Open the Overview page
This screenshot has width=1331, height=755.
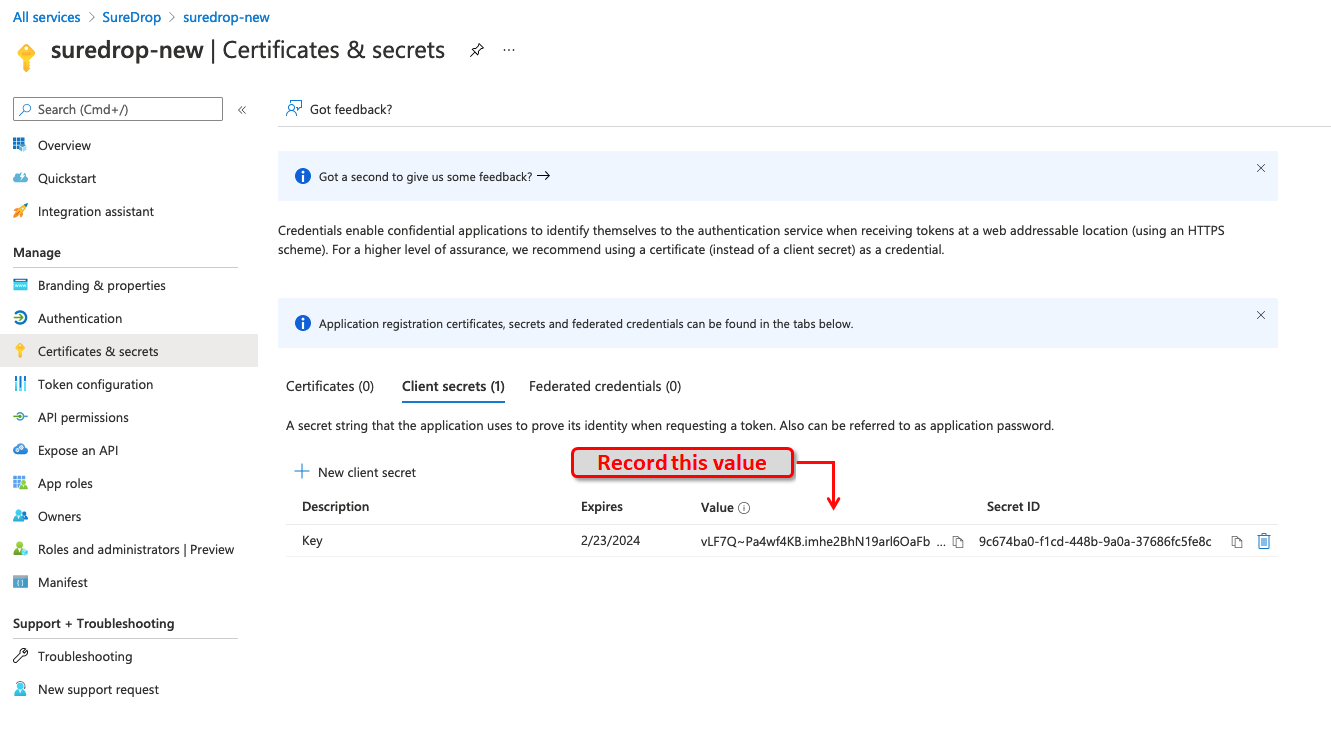64,145
